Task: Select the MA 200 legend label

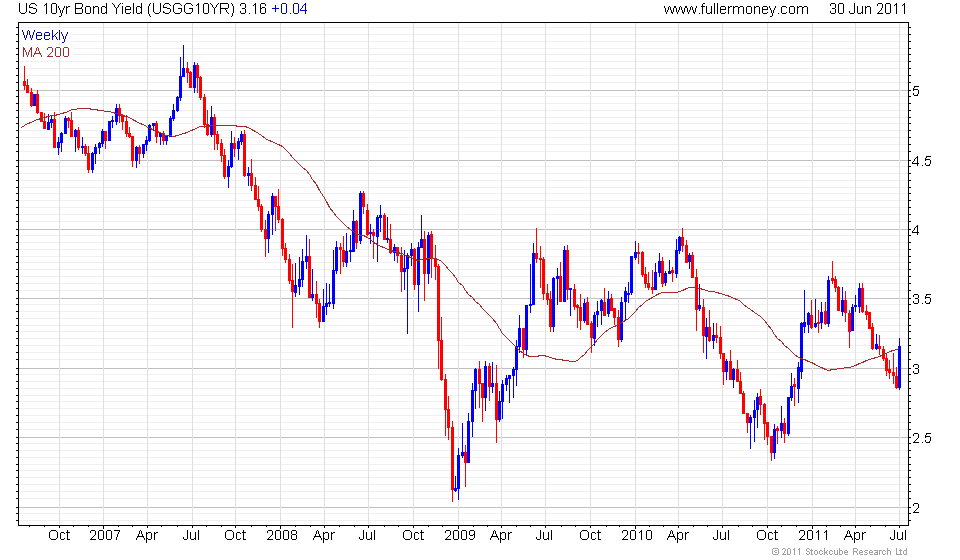Action: point(46,53)
